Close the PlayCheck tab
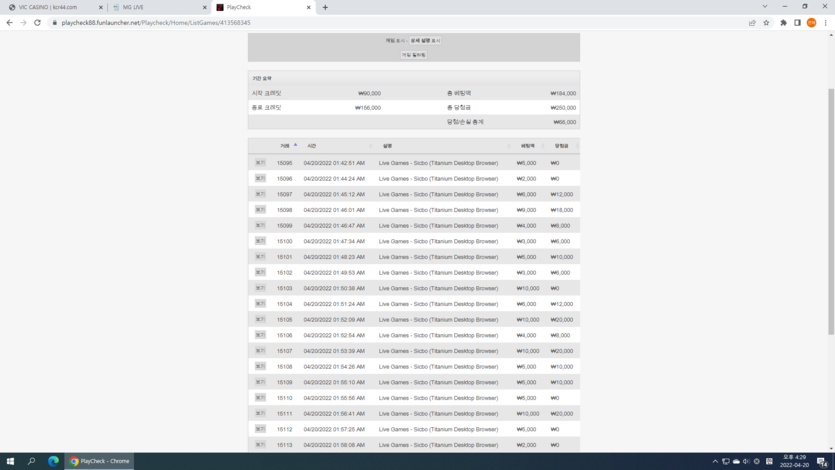 coord(308,7)
